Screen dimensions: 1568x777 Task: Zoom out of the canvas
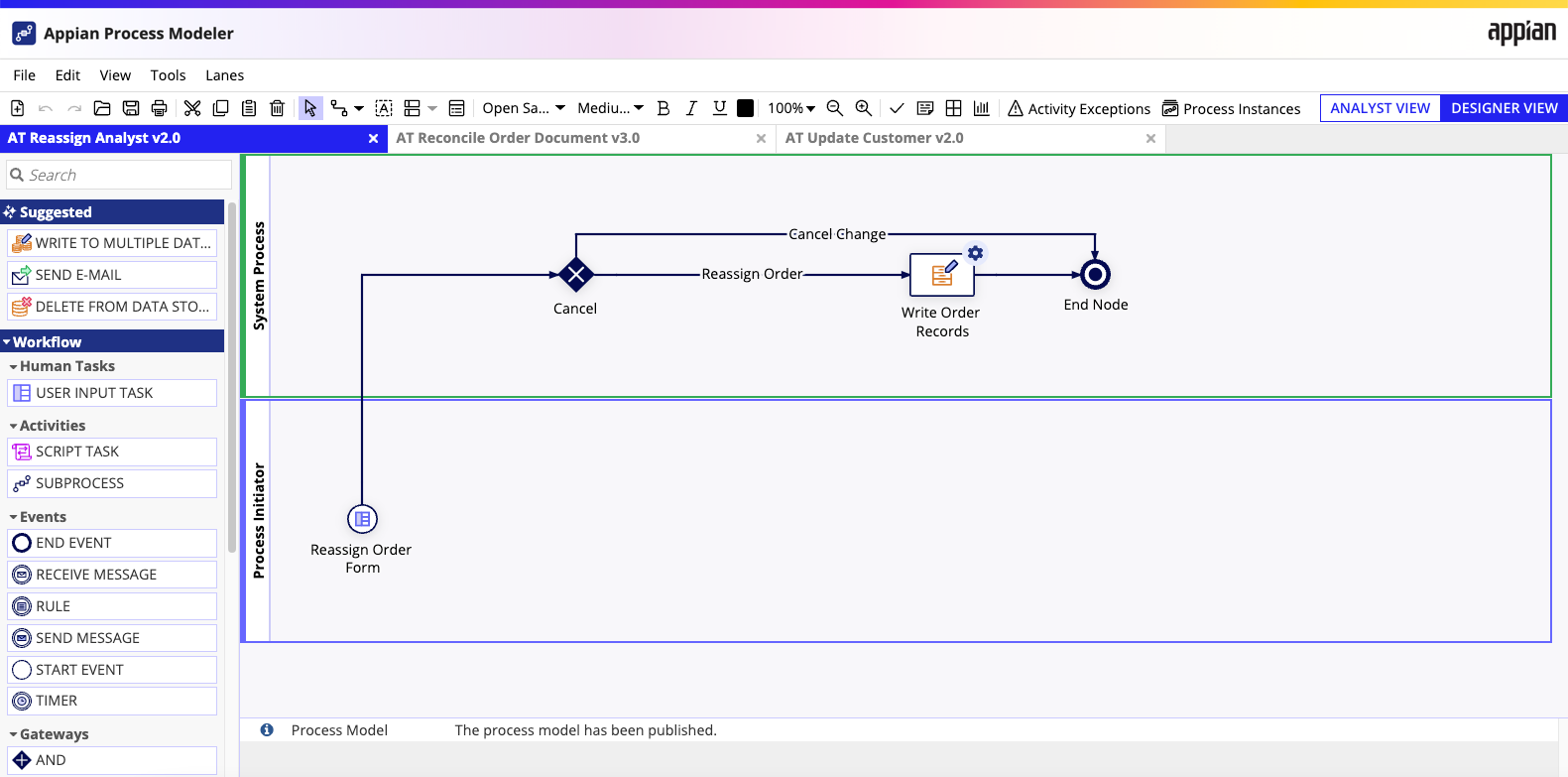coord(835,108)
